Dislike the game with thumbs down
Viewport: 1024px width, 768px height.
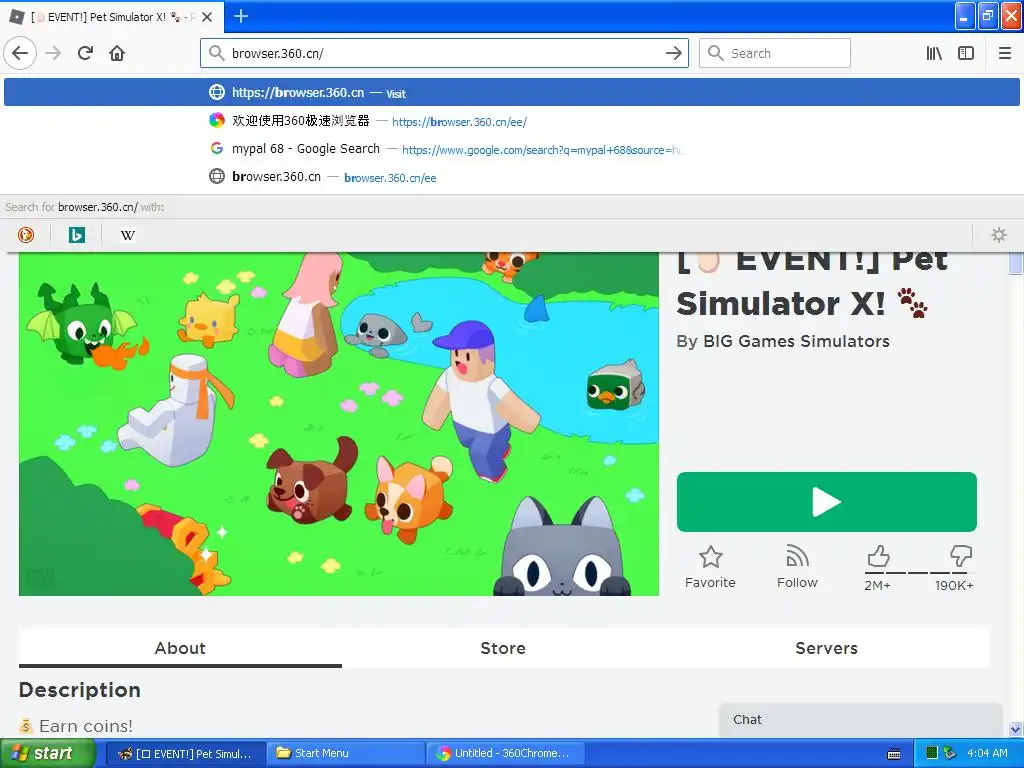coord(961,556)
